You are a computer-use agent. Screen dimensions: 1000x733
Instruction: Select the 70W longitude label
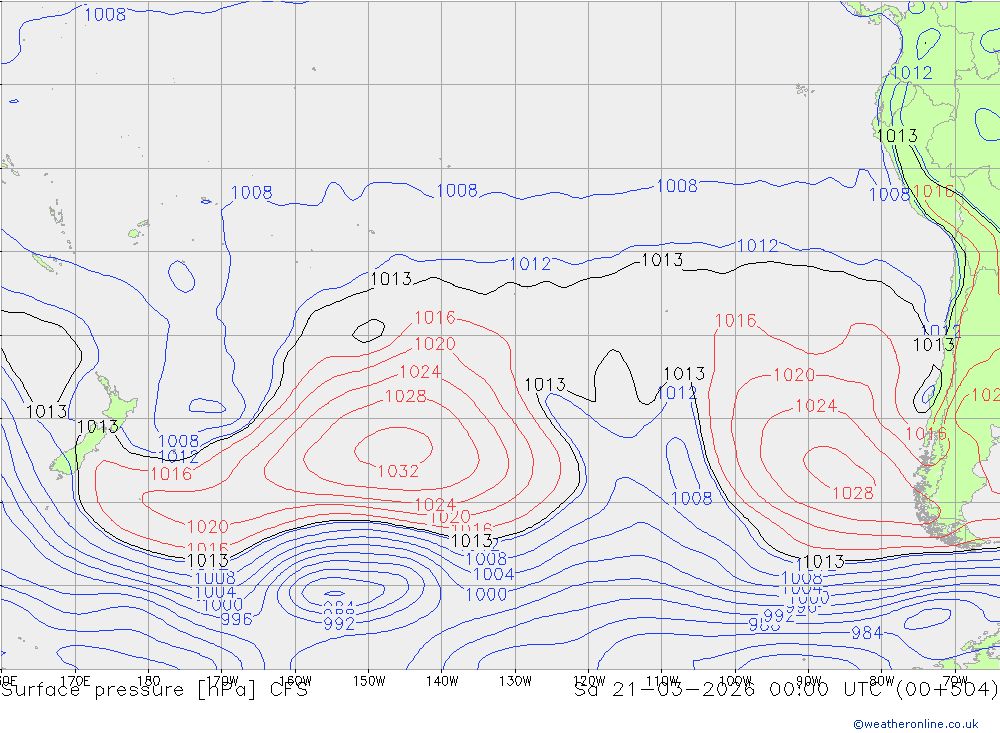click(x=955, y=681)
